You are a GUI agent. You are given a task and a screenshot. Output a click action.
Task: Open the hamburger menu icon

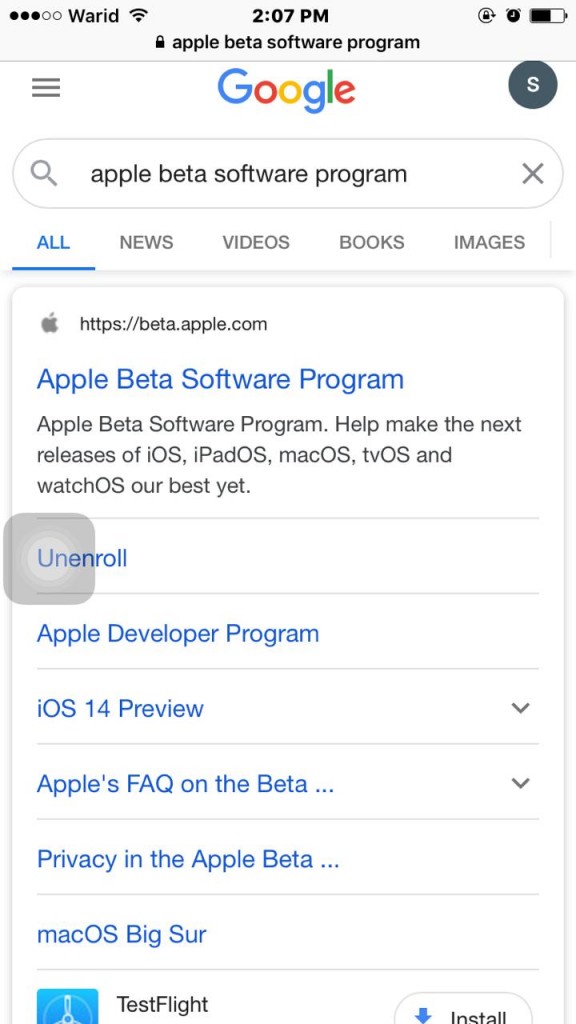46,88
